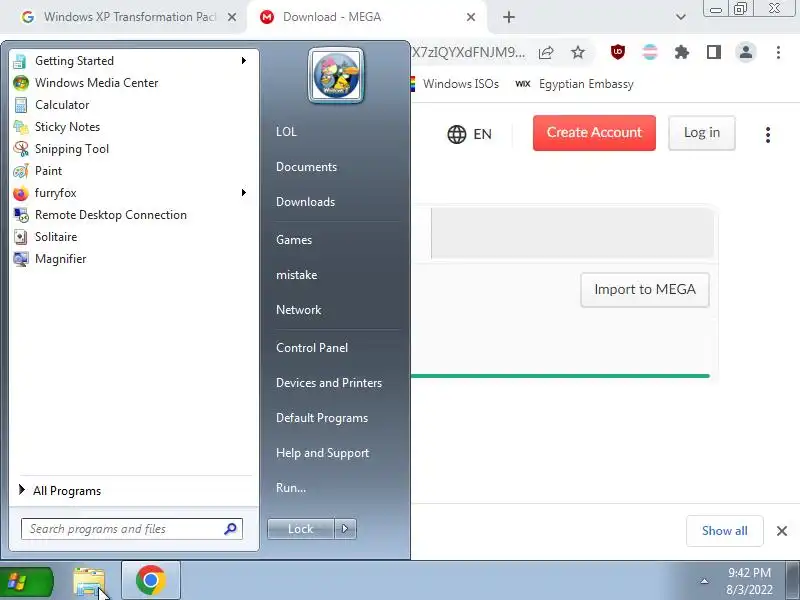800x600 pixels.
Task: Click Import to MEGA
Action: pos(645,290)
